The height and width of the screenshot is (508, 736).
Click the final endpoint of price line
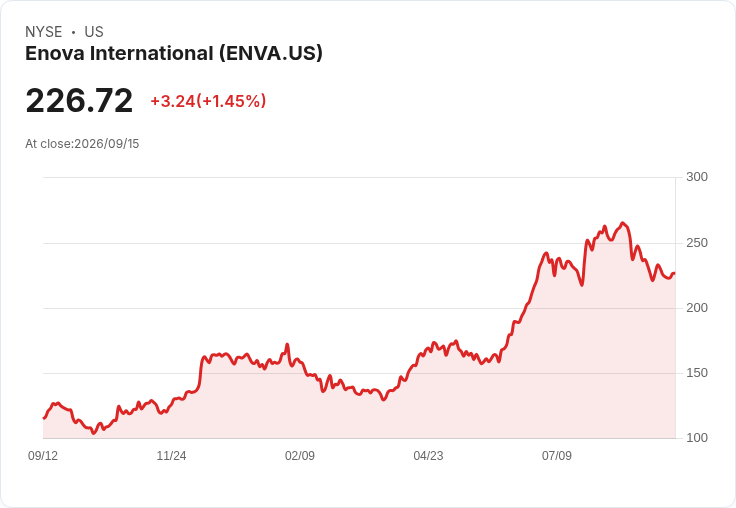(x=675, y=273)
